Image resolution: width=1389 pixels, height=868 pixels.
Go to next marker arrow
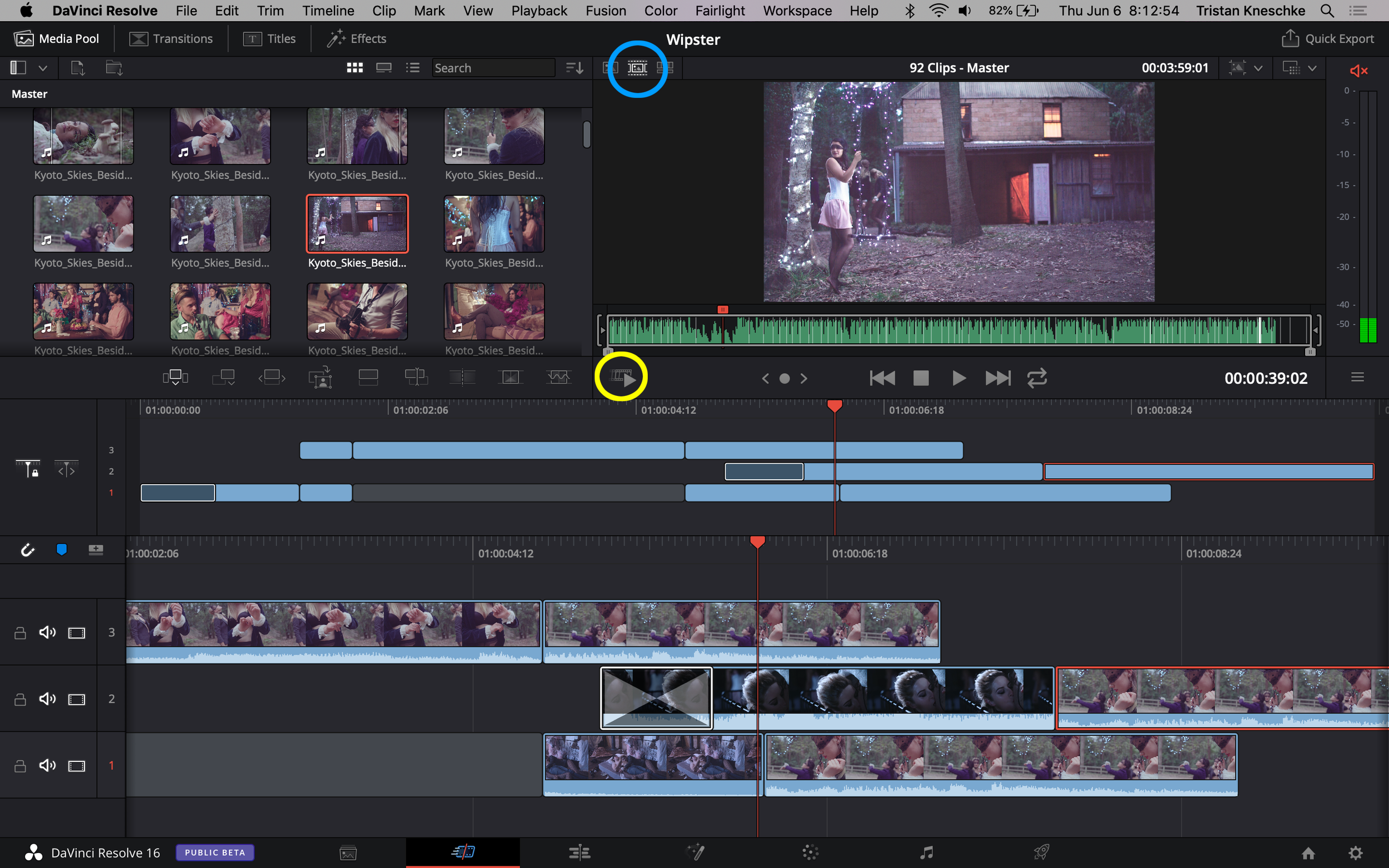(x=804, y=378)
